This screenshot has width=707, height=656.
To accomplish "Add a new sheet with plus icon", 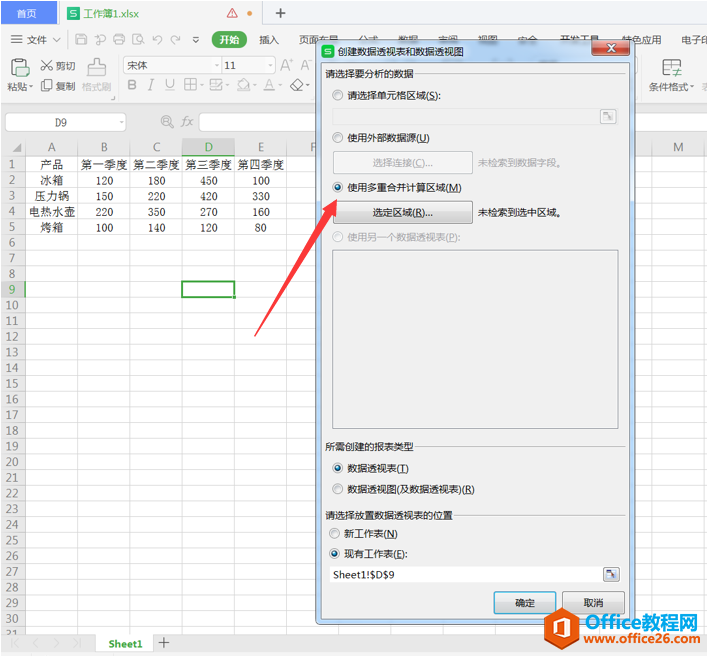I will point(164,643).
